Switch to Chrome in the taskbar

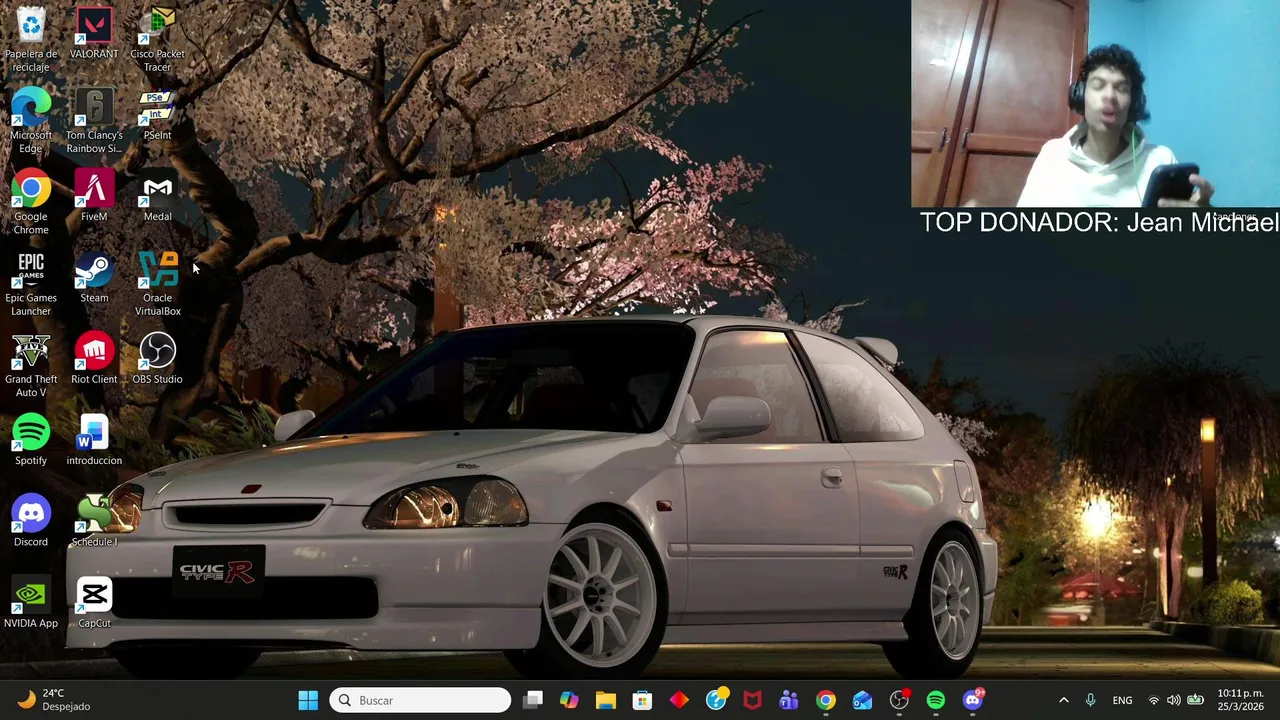[x=825, y=700]
